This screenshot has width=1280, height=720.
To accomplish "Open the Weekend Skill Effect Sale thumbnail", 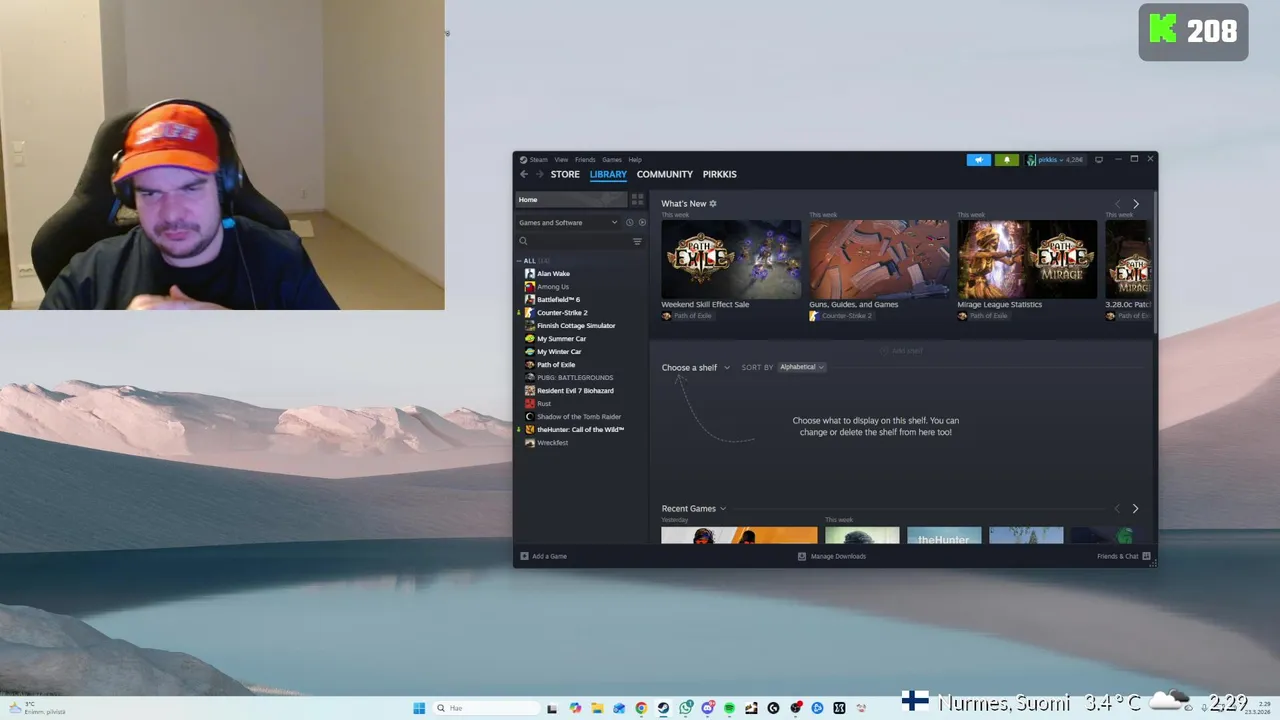I will [731, 259].
